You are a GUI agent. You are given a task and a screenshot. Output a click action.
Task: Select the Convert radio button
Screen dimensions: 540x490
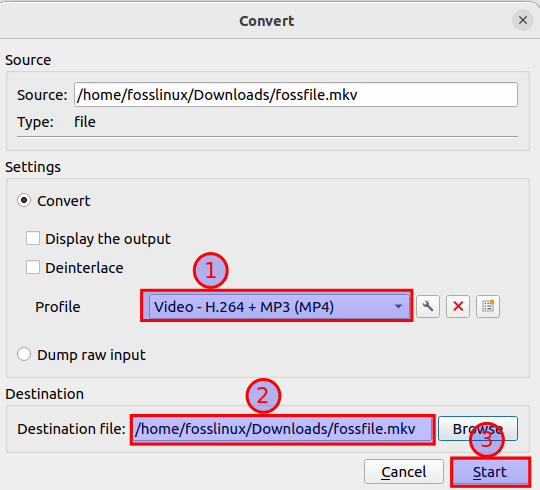[x=24, y=200]
